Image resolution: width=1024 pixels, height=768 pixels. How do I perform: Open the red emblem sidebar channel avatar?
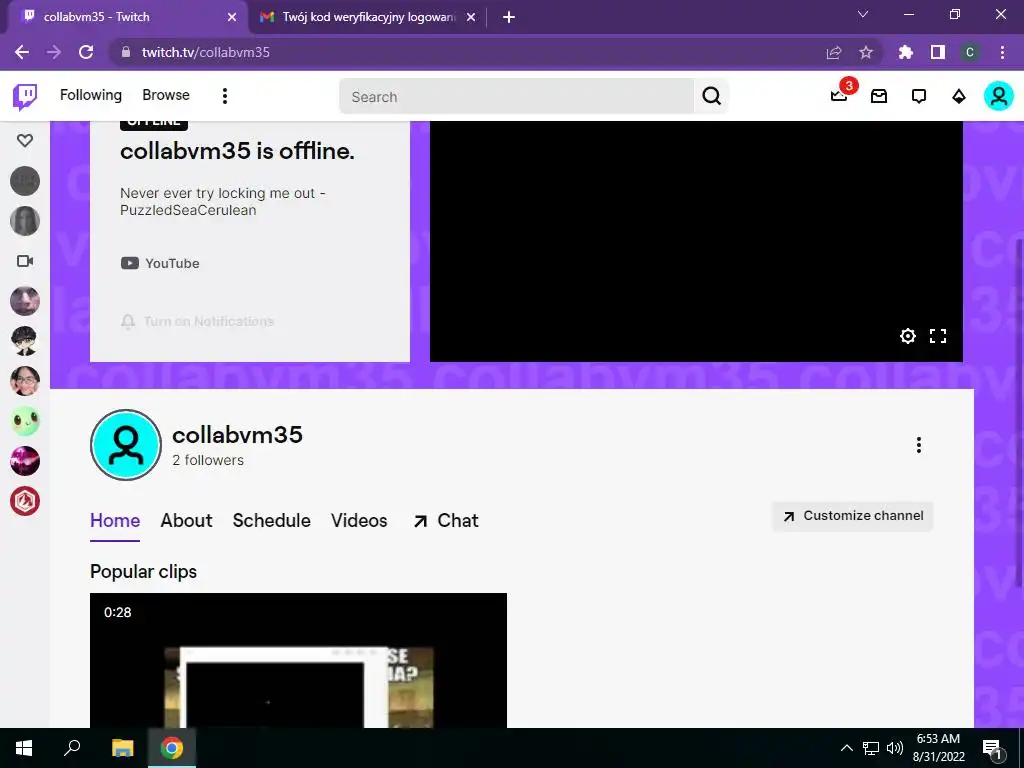pos(25,501)
